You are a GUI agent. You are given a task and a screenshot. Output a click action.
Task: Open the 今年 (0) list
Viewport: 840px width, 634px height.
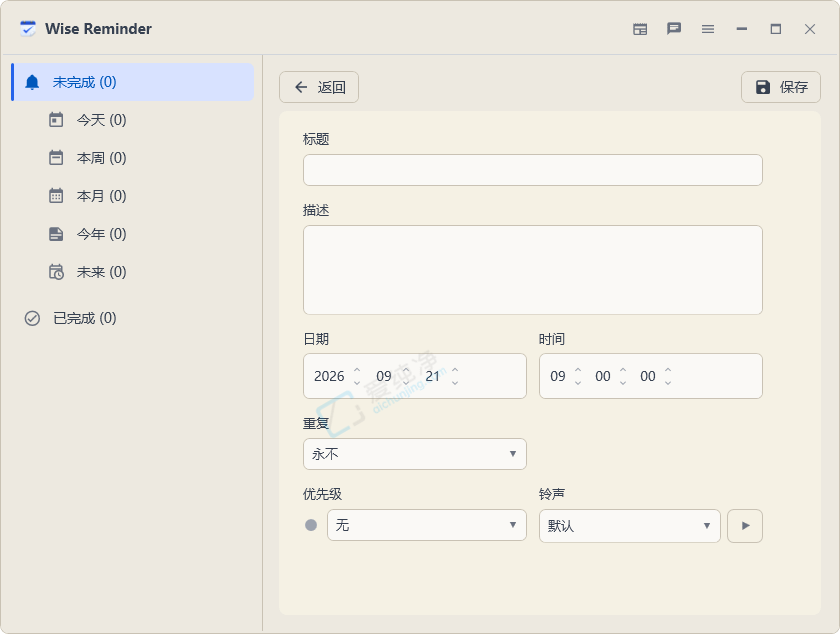(x=132, y=234)
